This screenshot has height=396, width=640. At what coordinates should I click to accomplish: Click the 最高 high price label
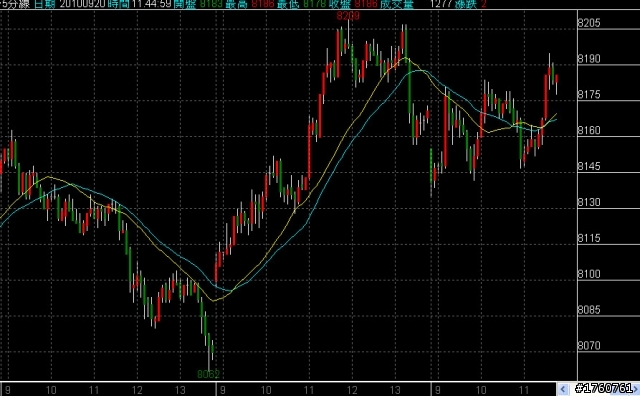(236, 4)
